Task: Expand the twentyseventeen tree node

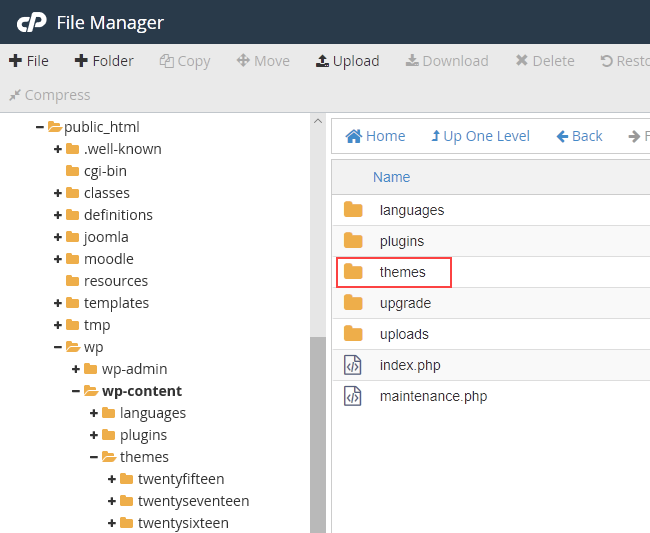Action: point(112,501)
